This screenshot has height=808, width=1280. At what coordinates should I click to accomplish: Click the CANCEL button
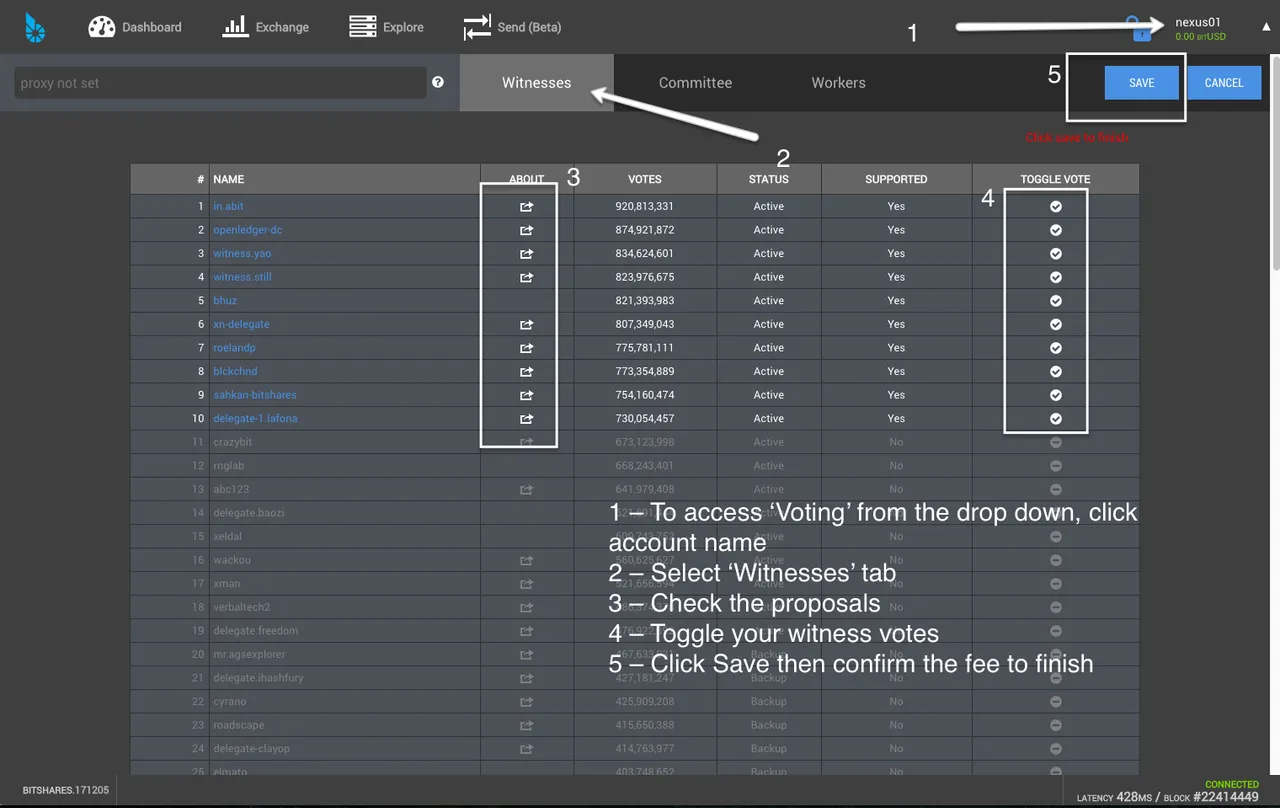(1224, 83)
